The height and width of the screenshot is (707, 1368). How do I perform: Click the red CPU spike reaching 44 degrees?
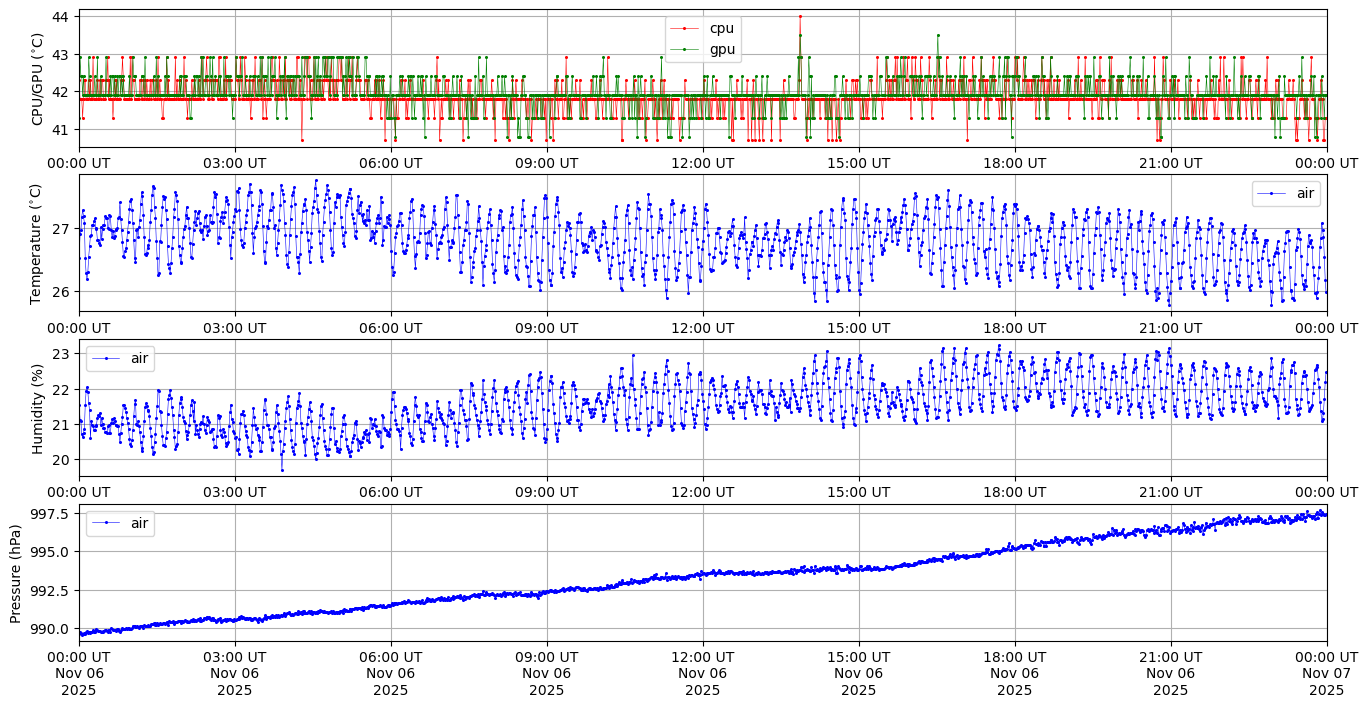coord(800,17)
